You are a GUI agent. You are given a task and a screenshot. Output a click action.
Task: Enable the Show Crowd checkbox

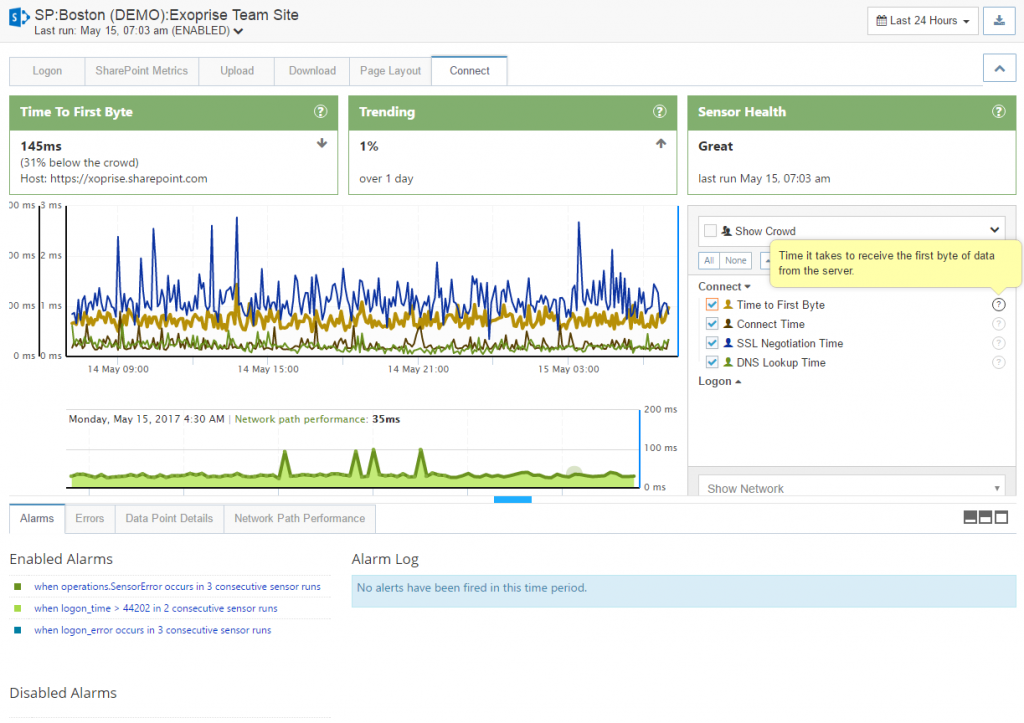709,230
